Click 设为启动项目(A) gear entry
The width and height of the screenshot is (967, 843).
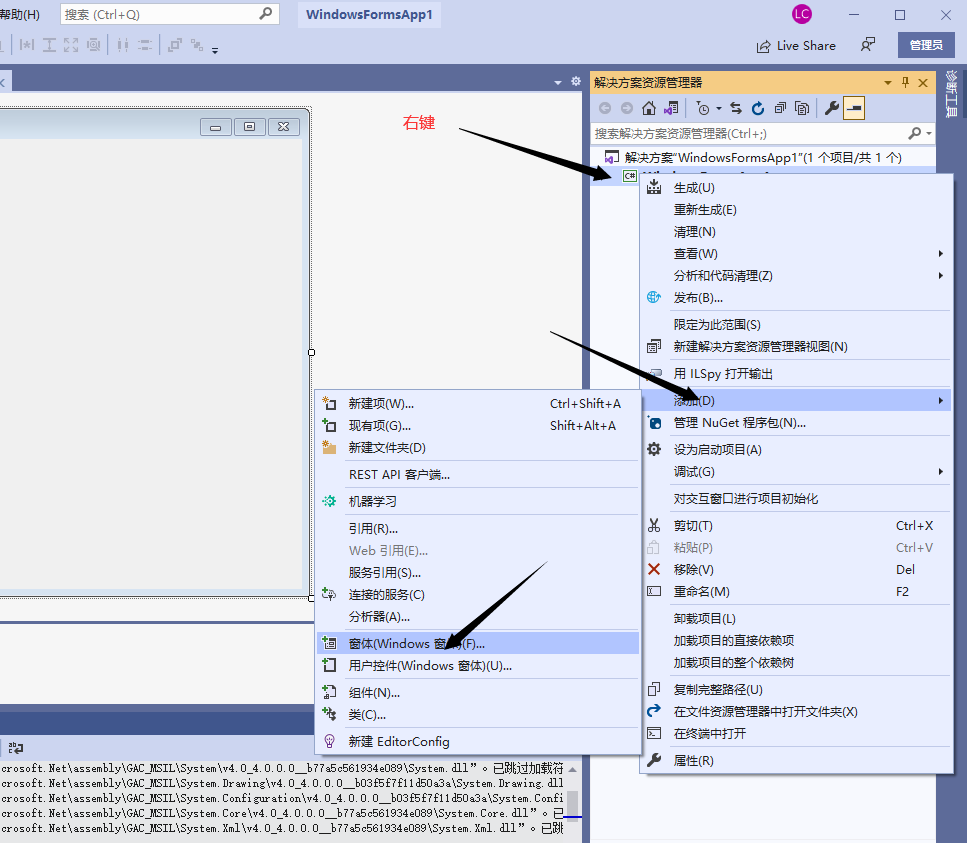(x=796, y=450)
